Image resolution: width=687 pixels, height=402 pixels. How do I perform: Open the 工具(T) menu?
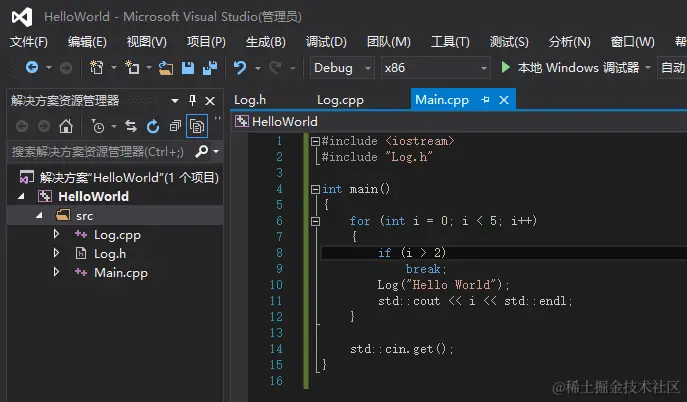coord(450,42)
